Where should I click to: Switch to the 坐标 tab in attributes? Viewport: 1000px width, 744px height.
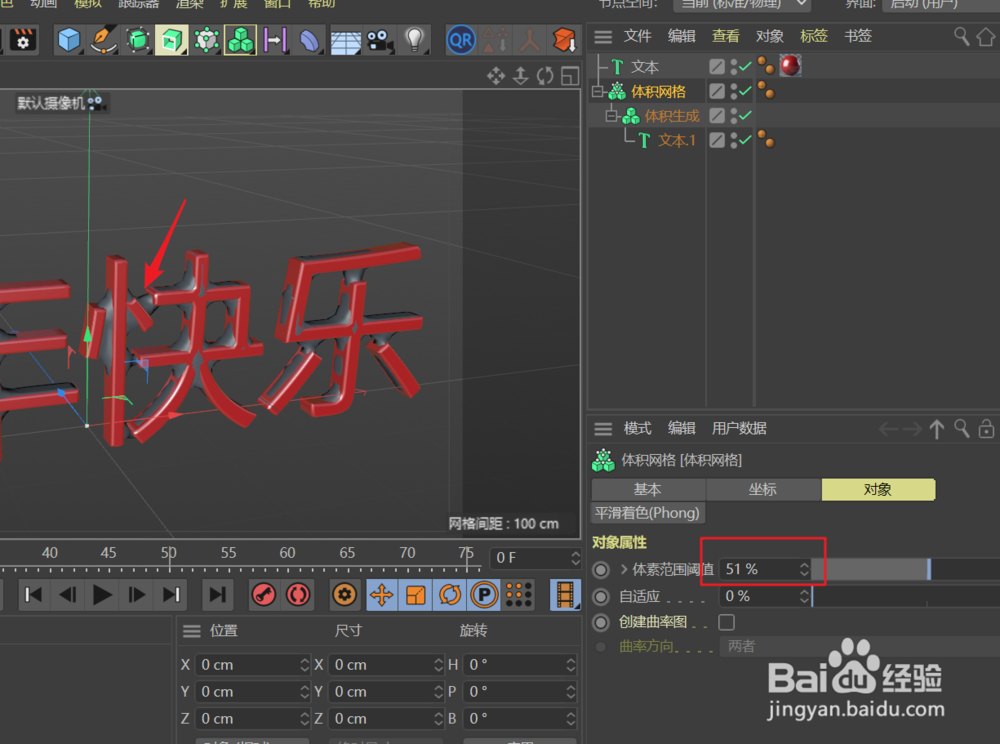click(x=763, y=490)
